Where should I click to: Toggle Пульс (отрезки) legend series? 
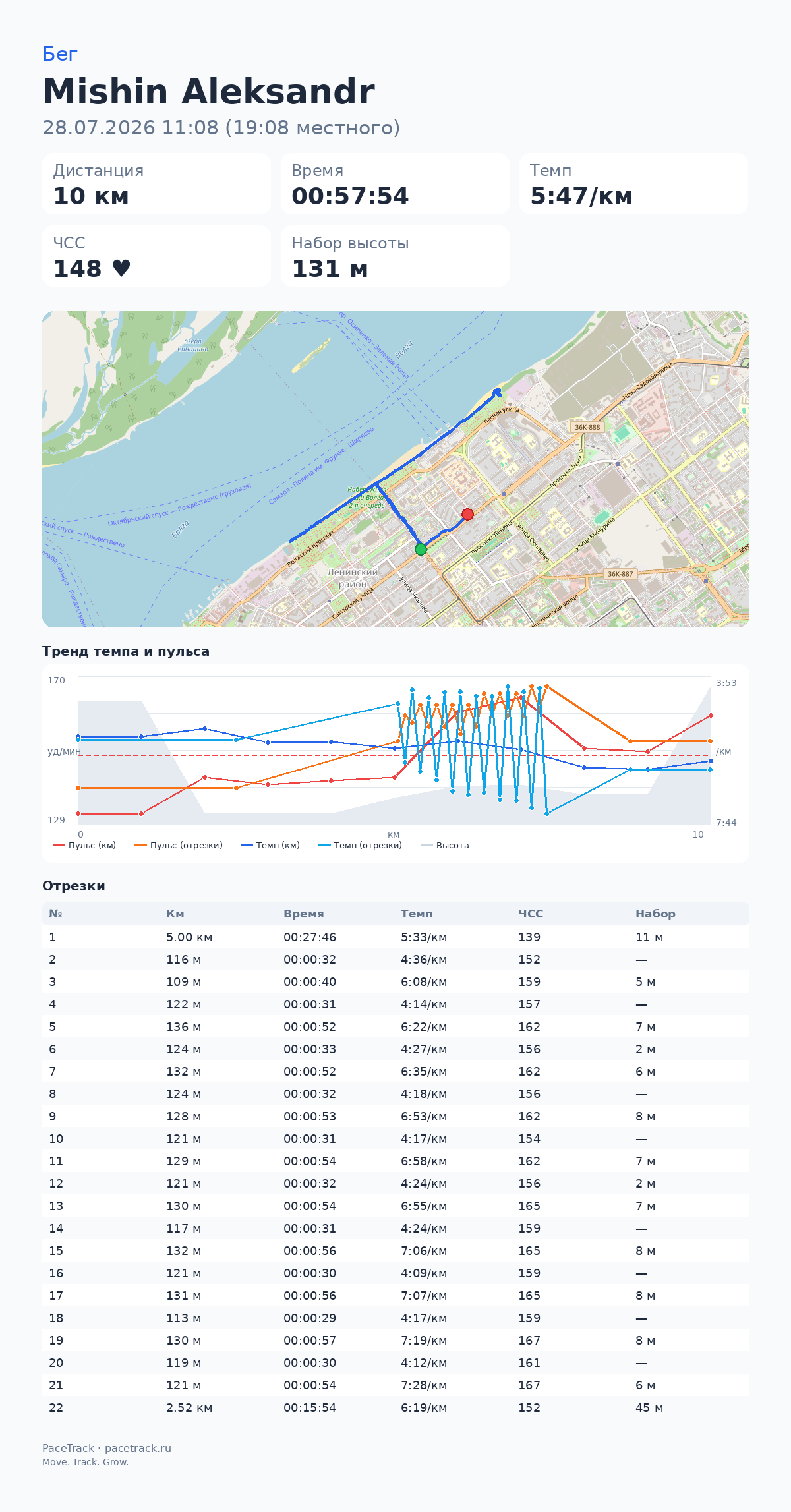[179, 845]
